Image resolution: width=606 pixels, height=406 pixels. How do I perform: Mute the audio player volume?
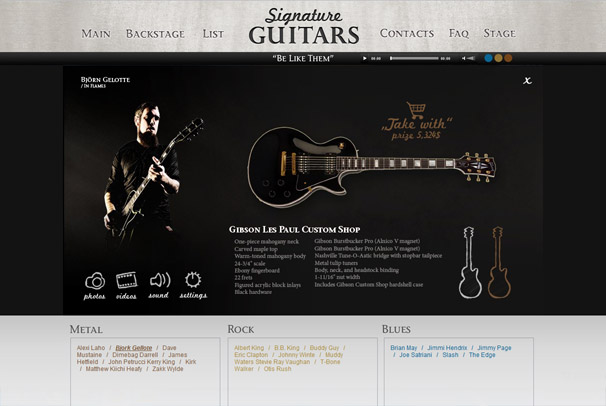click(464, 58)
